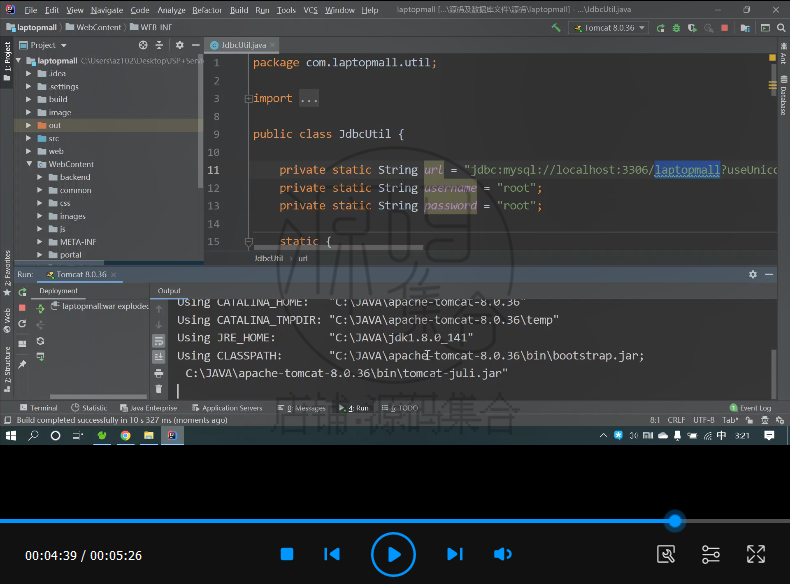Open the Build menu
The width and height of the screenshot is (790, 584).
point(239,10)
